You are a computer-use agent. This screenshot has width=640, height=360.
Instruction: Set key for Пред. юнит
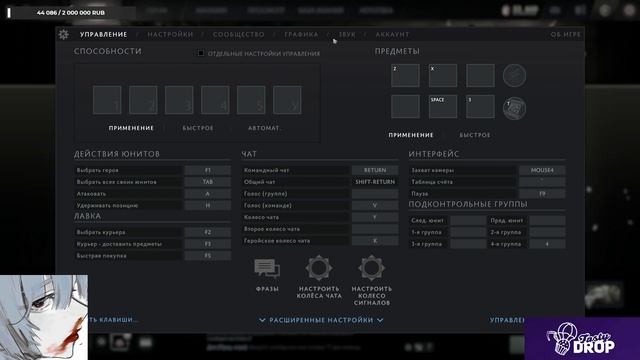[547, 220]
